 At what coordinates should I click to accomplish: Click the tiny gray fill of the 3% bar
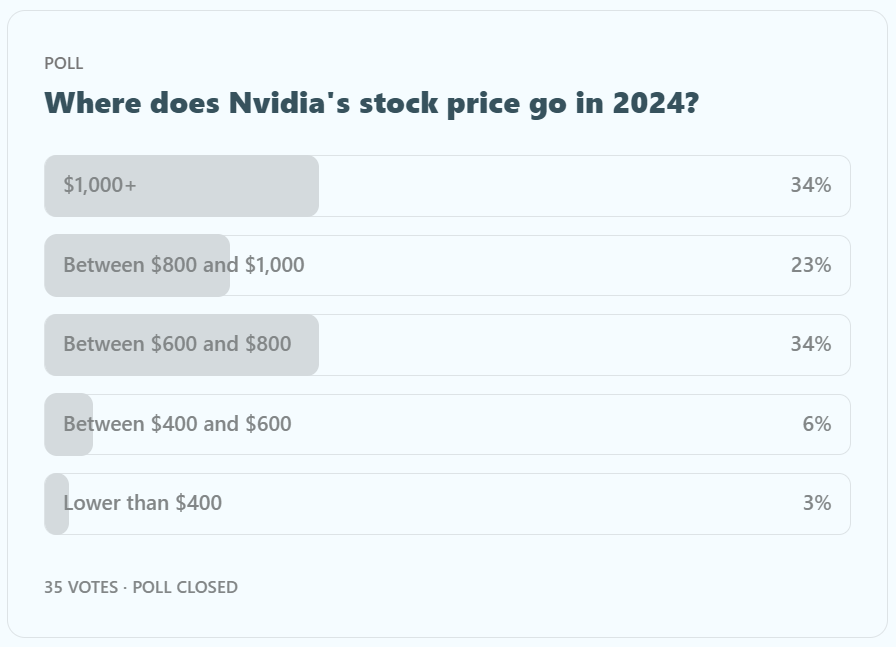54,503
